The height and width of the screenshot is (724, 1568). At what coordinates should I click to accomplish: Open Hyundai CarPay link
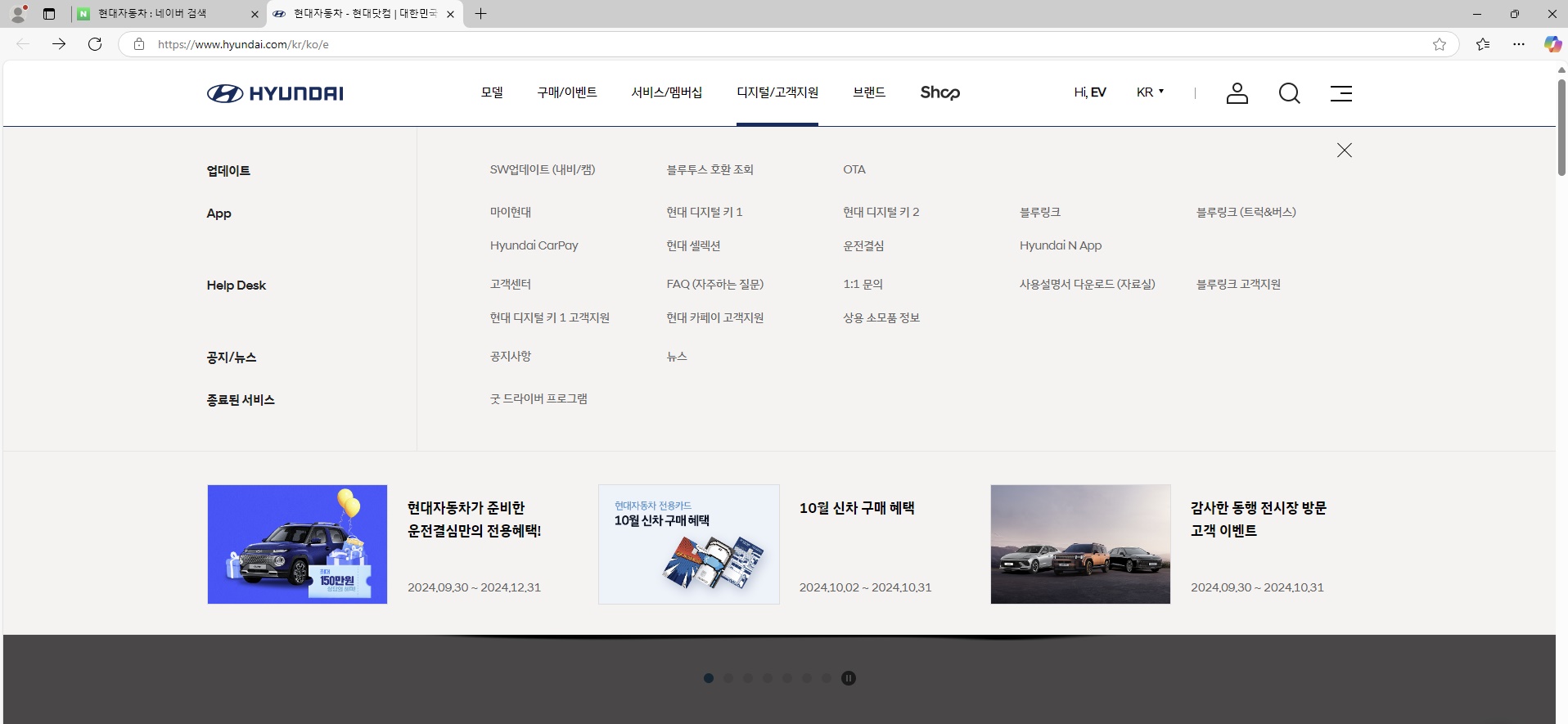[x=534, y=245]
